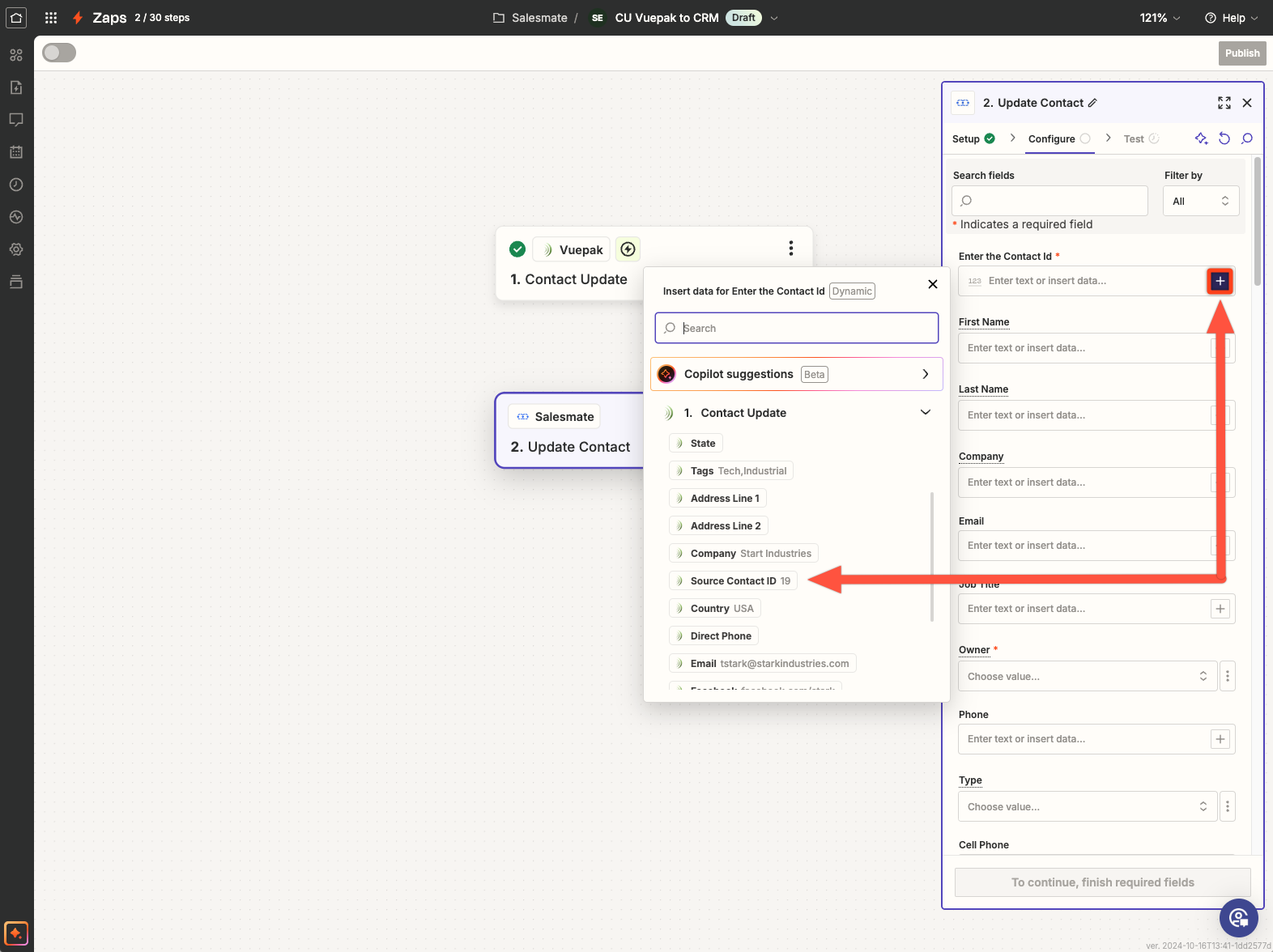
Task: Select Source Contact ID field
Action: click(x=733, y=581)
